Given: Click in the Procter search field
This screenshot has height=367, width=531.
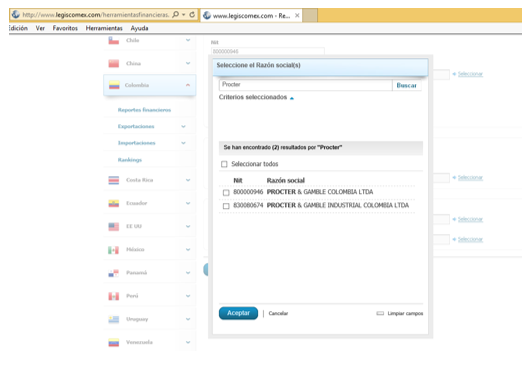Looking at the screenshot, I should coord(305,85).
